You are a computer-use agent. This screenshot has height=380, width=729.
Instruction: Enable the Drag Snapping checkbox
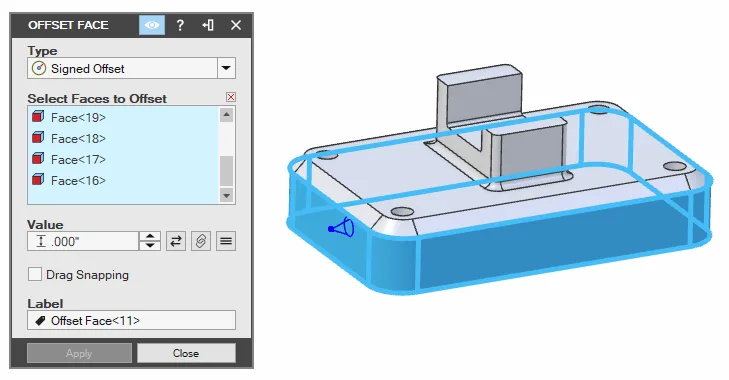point(35,274)
